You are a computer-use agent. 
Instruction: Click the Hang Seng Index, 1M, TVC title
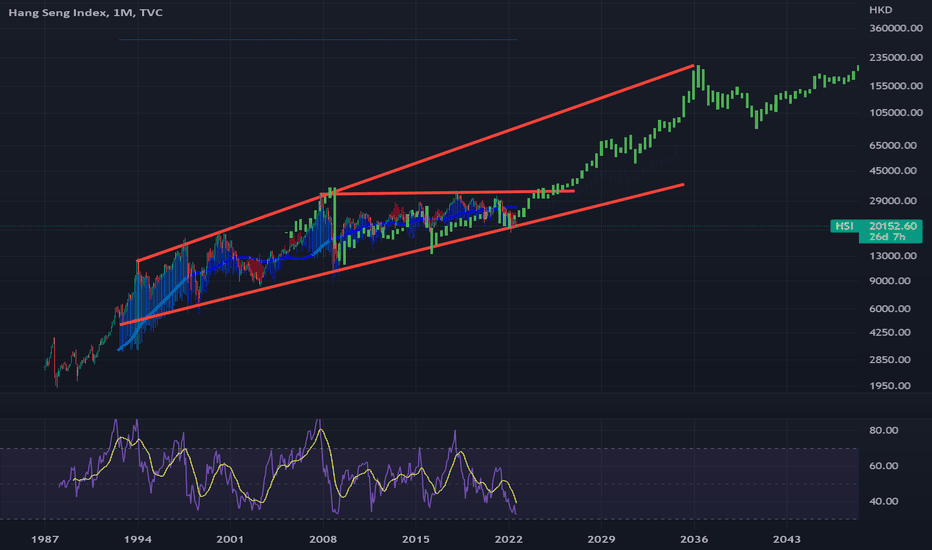[x=85, y=12]
